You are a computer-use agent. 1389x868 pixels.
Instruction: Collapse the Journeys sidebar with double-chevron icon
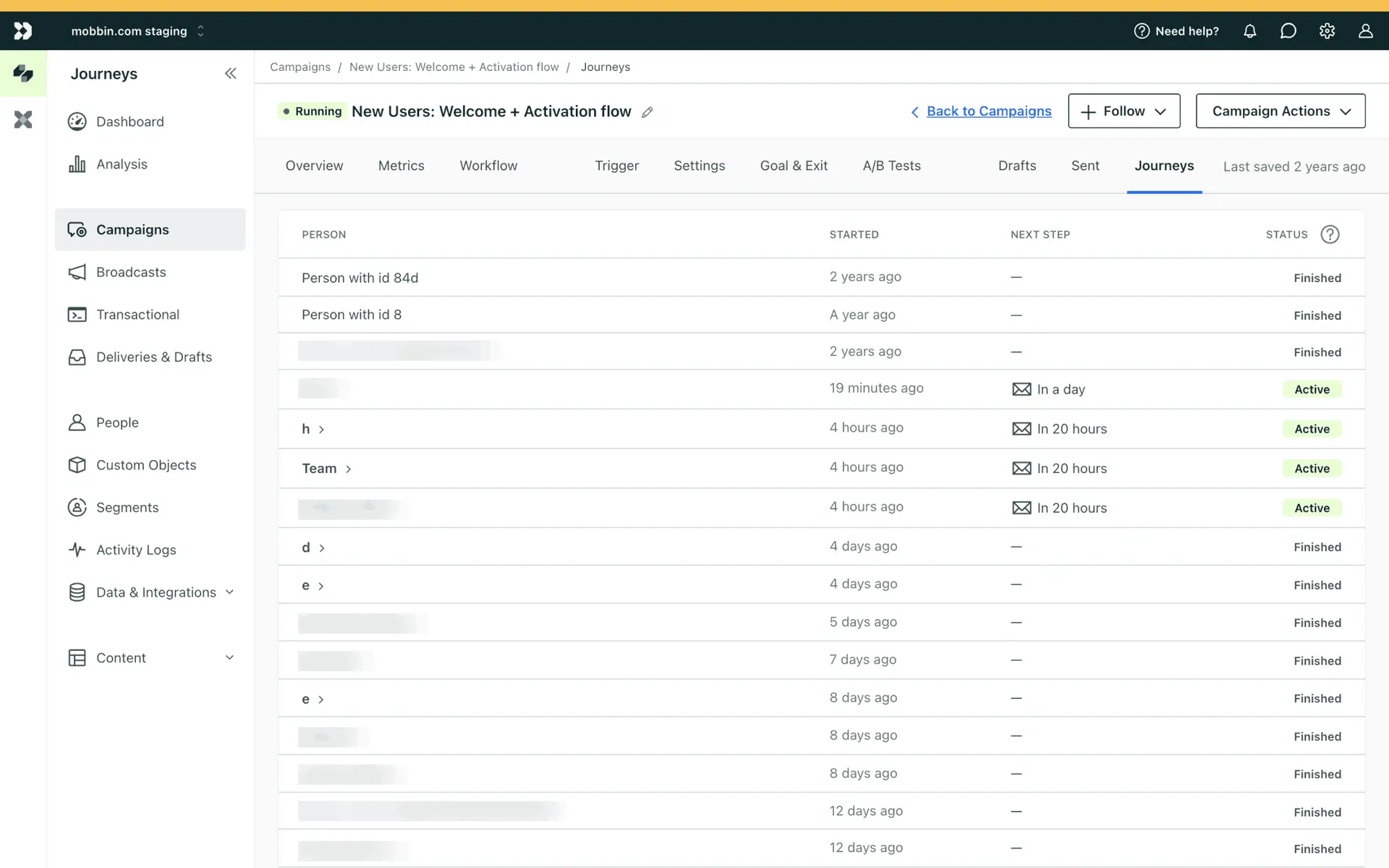coord(230,73)
